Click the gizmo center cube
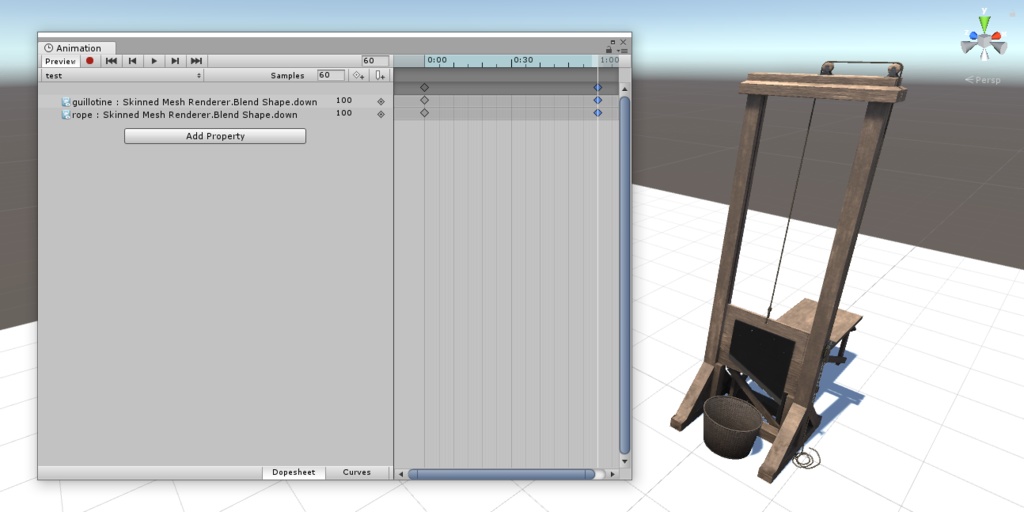The image size is (1024, 512). [x=984, y=42]
